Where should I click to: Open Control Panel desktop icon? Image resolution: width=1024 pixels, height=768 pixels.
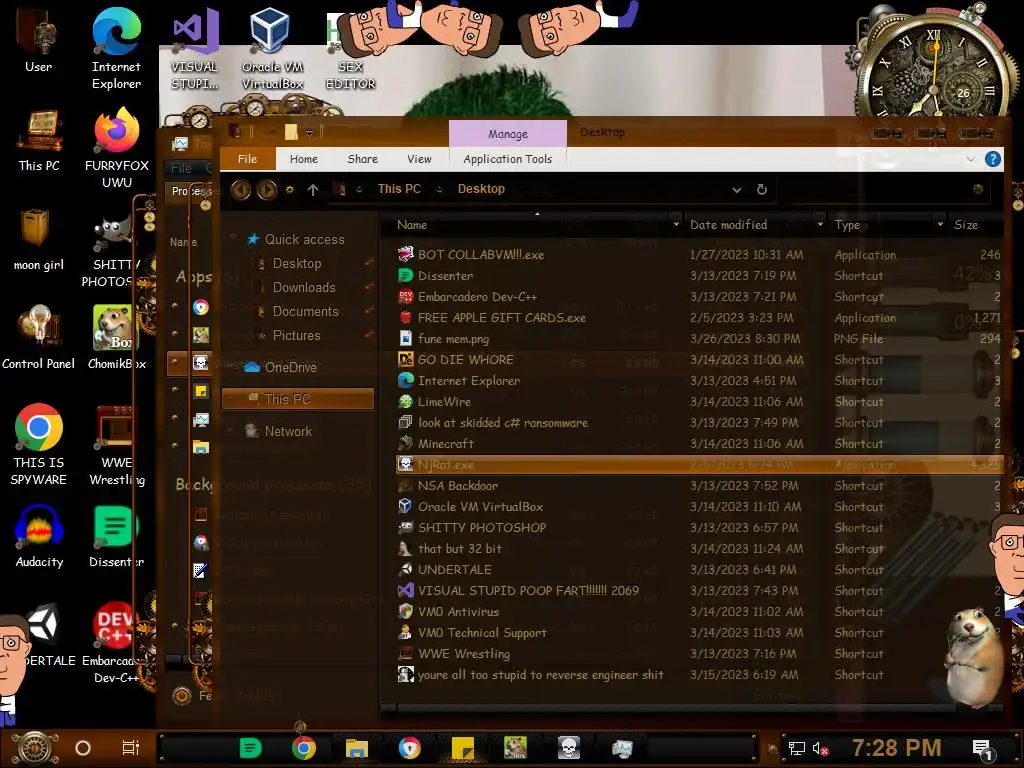point(39,338)
